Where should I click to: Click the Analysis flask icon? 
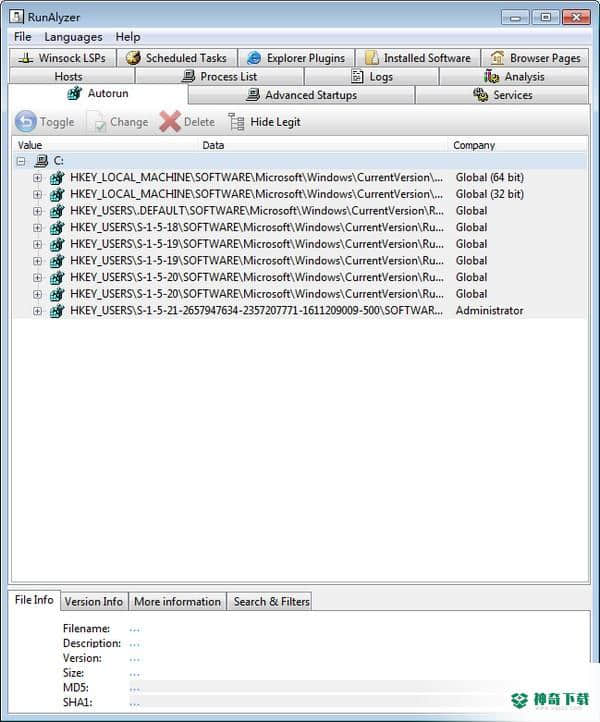(491, 76)
